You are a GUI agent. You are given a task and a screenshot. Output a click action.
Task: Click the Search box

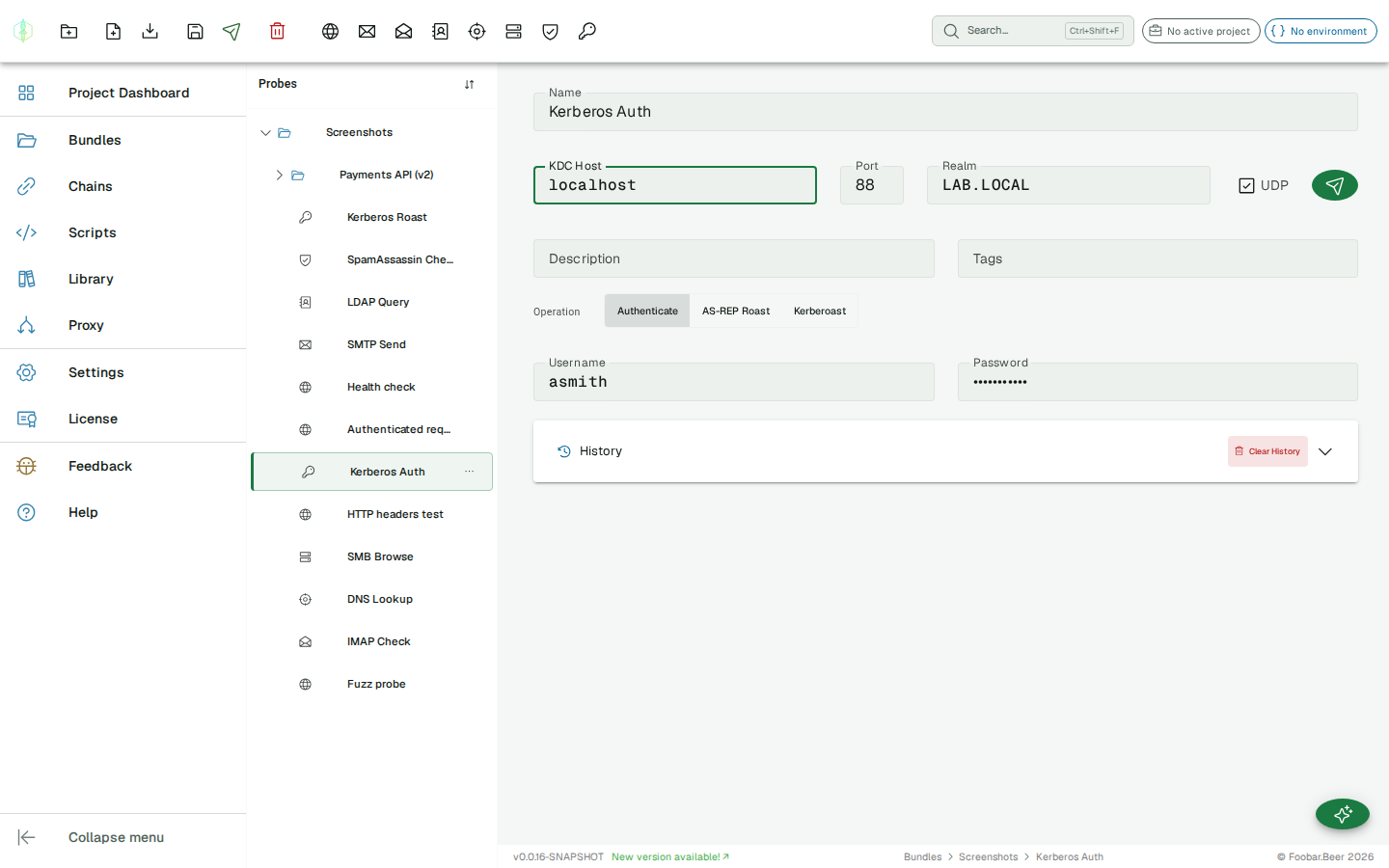point(1033,31)
